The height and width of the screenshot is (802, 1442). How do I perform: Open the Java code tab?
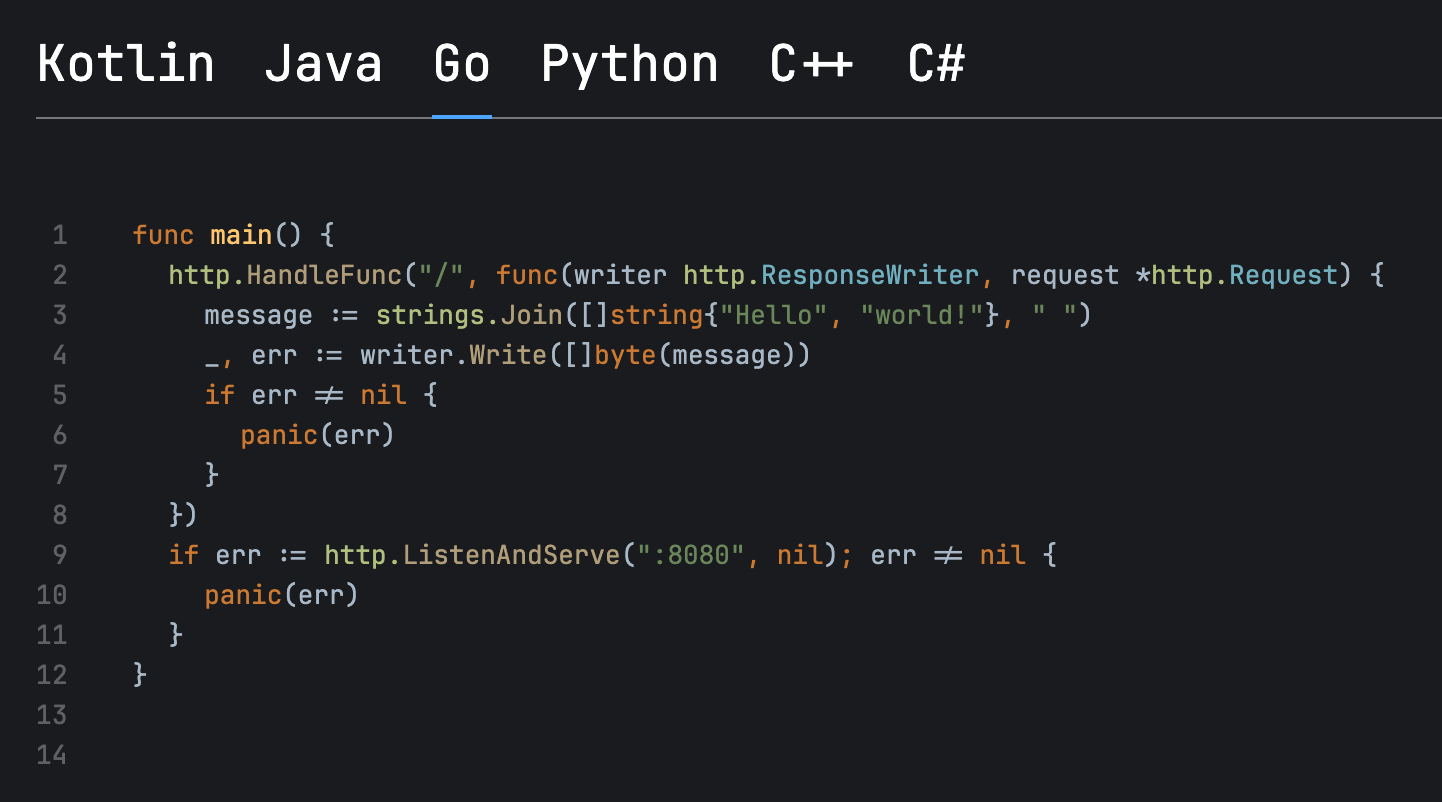[323, 65]
